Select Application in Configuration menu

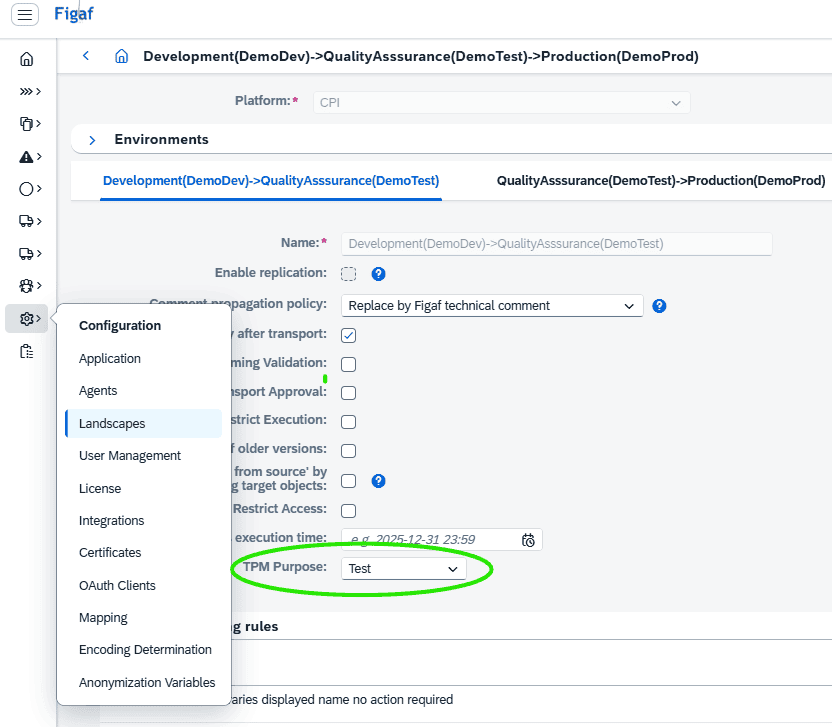pos(110,359)
